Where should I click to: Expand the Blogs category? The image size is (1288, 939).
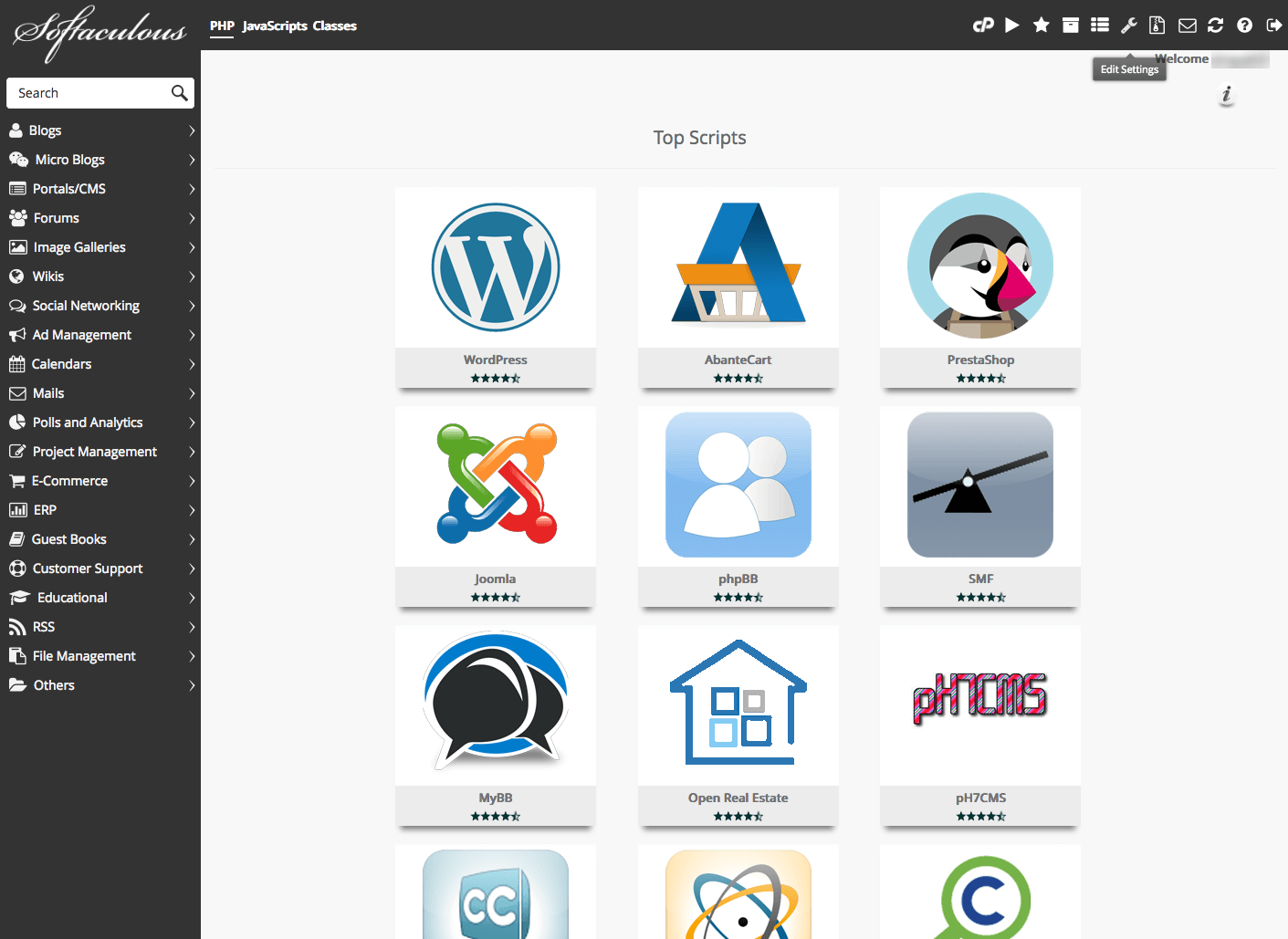[x=100, y=130]
